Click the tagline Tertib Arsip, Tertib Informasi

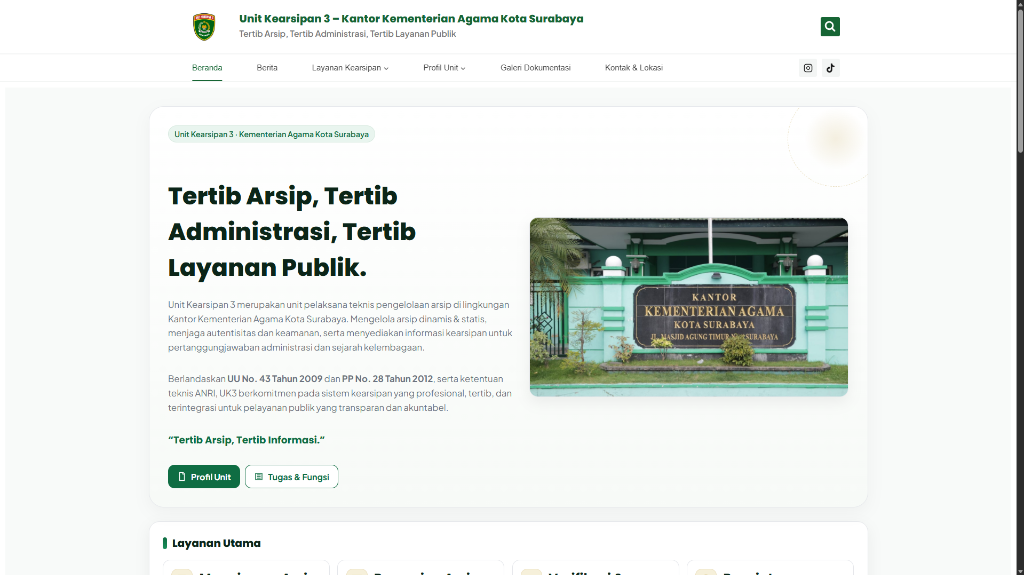click(246, 440)
